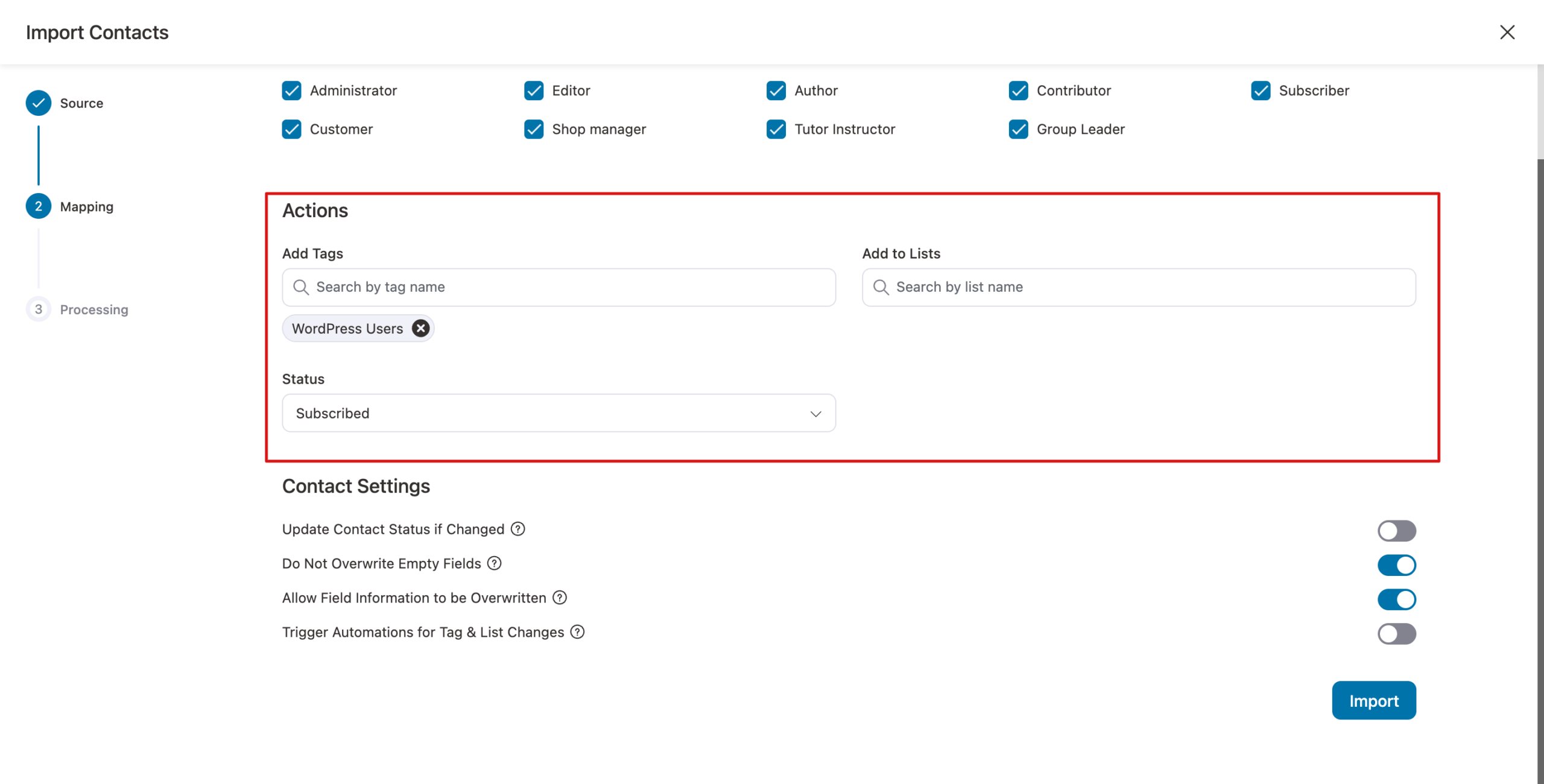Open help for Allow Field Information to be Overwritten
The height and width of the screenshot is (784, 1544).
559,598
